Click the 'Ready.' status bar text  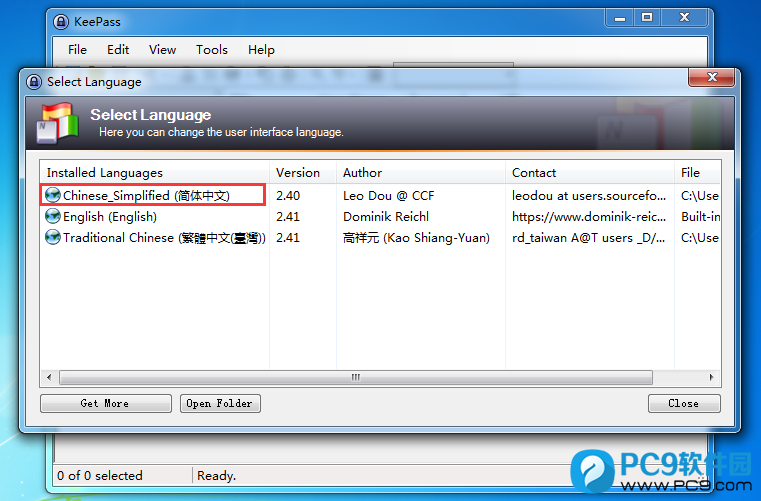tap(216, 476)
